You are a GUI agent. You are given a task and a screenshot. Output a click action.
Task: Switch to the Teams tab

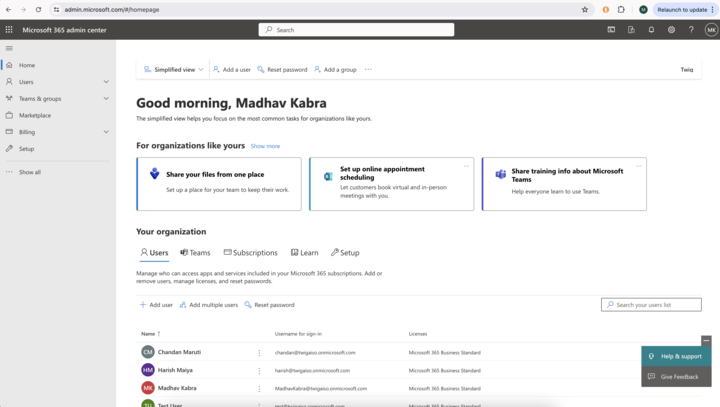click(x=195, y=253)
